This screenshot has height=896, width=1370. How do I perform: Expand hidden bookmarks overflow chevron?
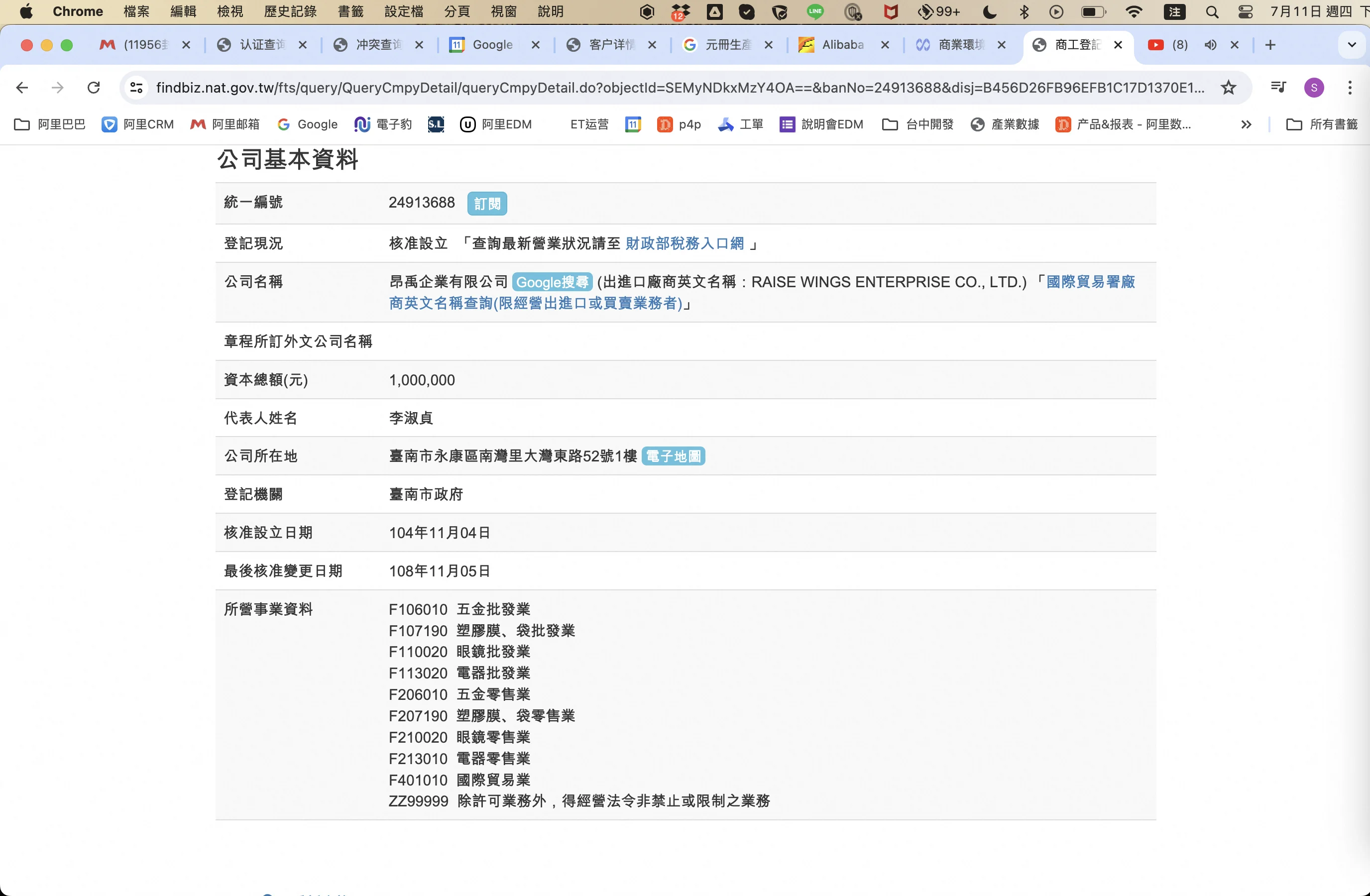[x=1246, y=124]
